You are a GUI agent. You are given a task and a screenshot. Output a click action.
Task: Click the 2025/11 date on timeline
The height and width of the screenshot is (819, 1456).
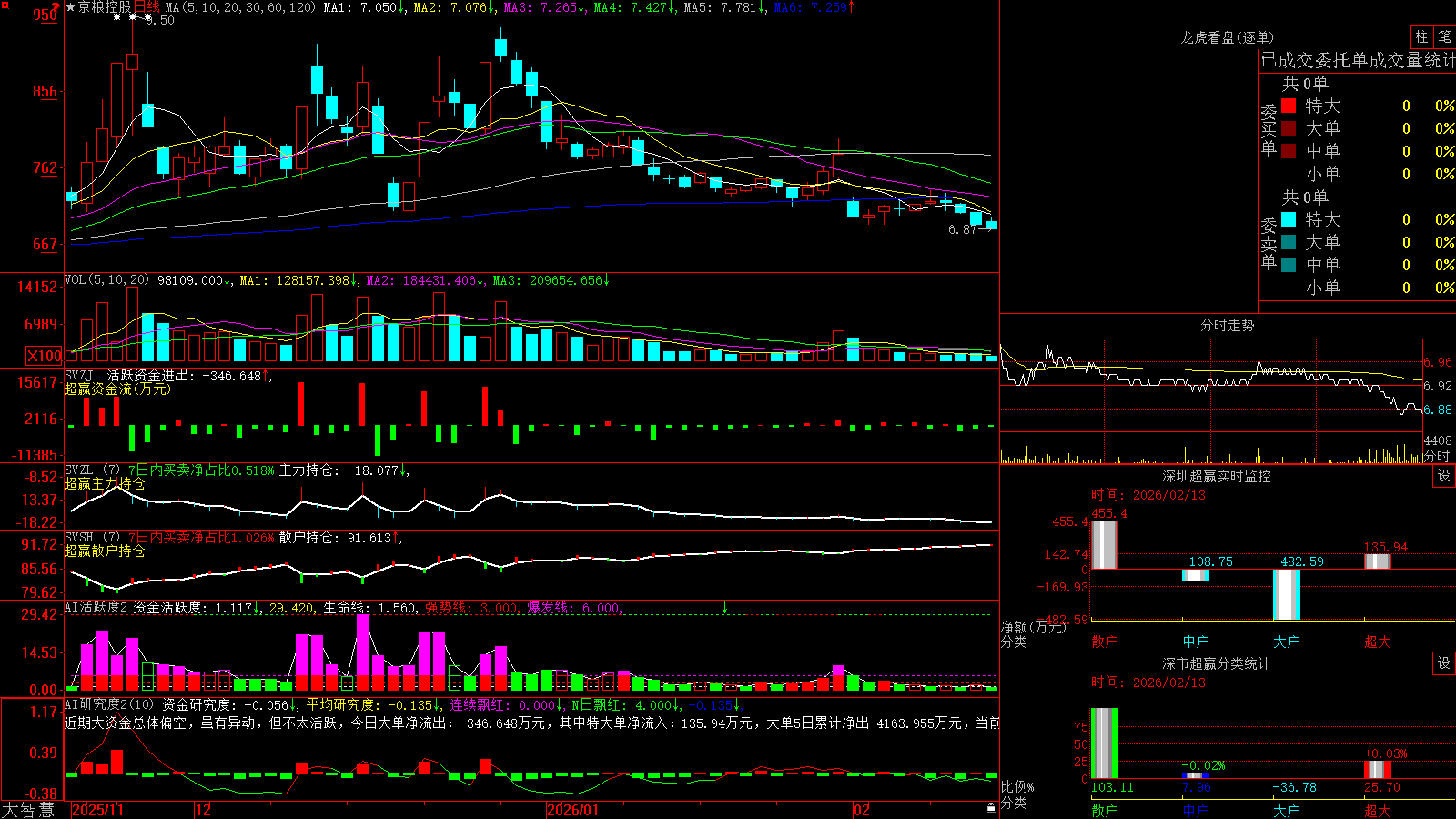tap(97, 810)
